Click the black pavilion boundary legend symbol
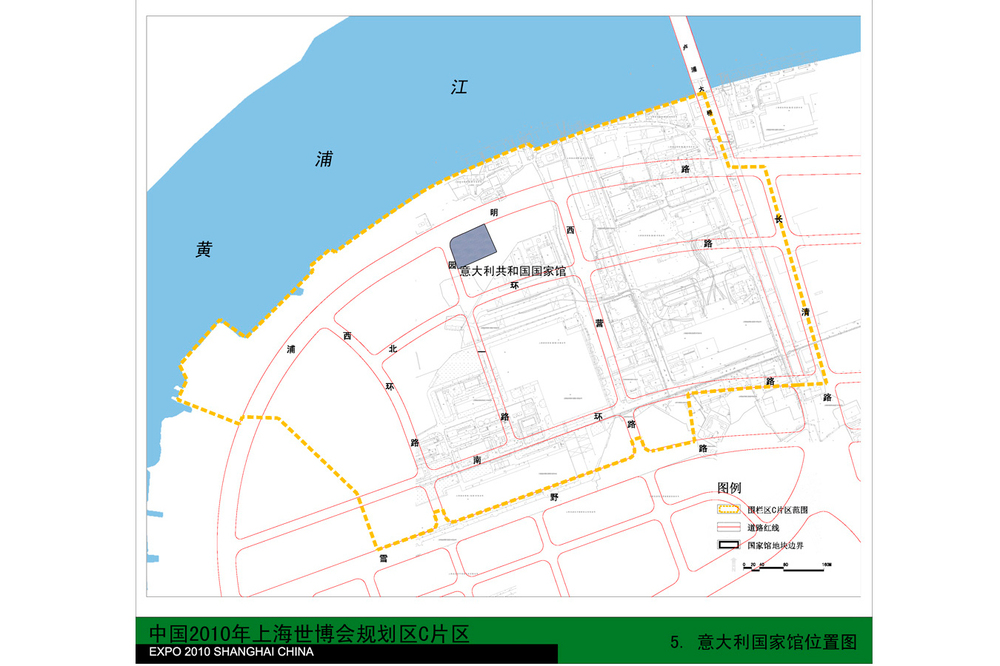The width and height of the screenshot is (1000, 666). [x=730, y=546]
